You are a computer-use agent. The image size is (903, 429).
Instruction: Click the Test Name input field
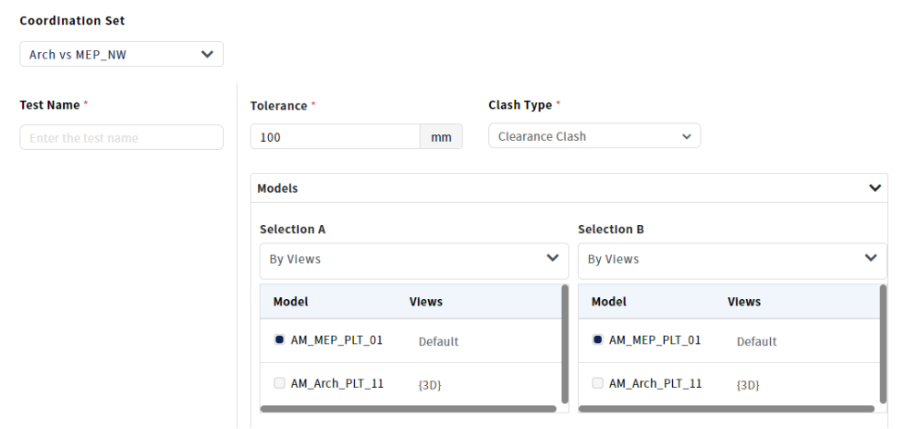click(121, 138)
